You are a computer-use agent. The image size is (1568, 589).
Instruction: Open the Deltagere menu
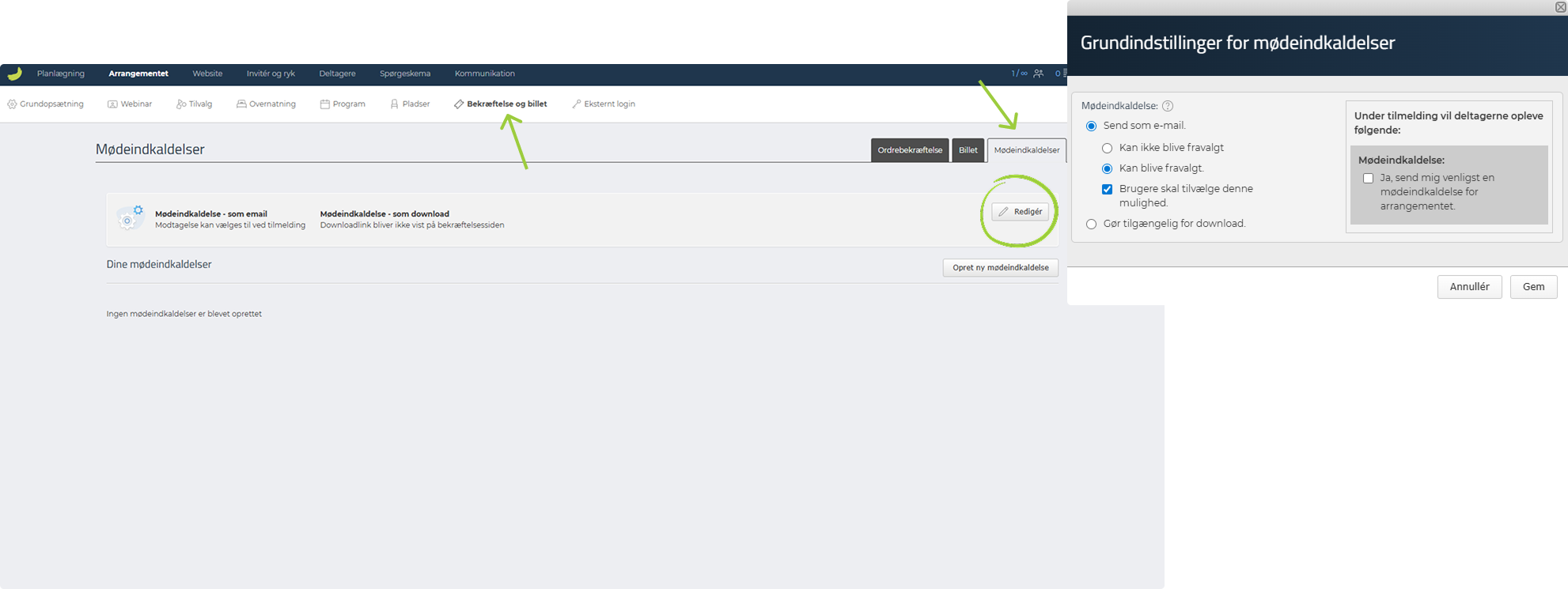pos(337,74)
